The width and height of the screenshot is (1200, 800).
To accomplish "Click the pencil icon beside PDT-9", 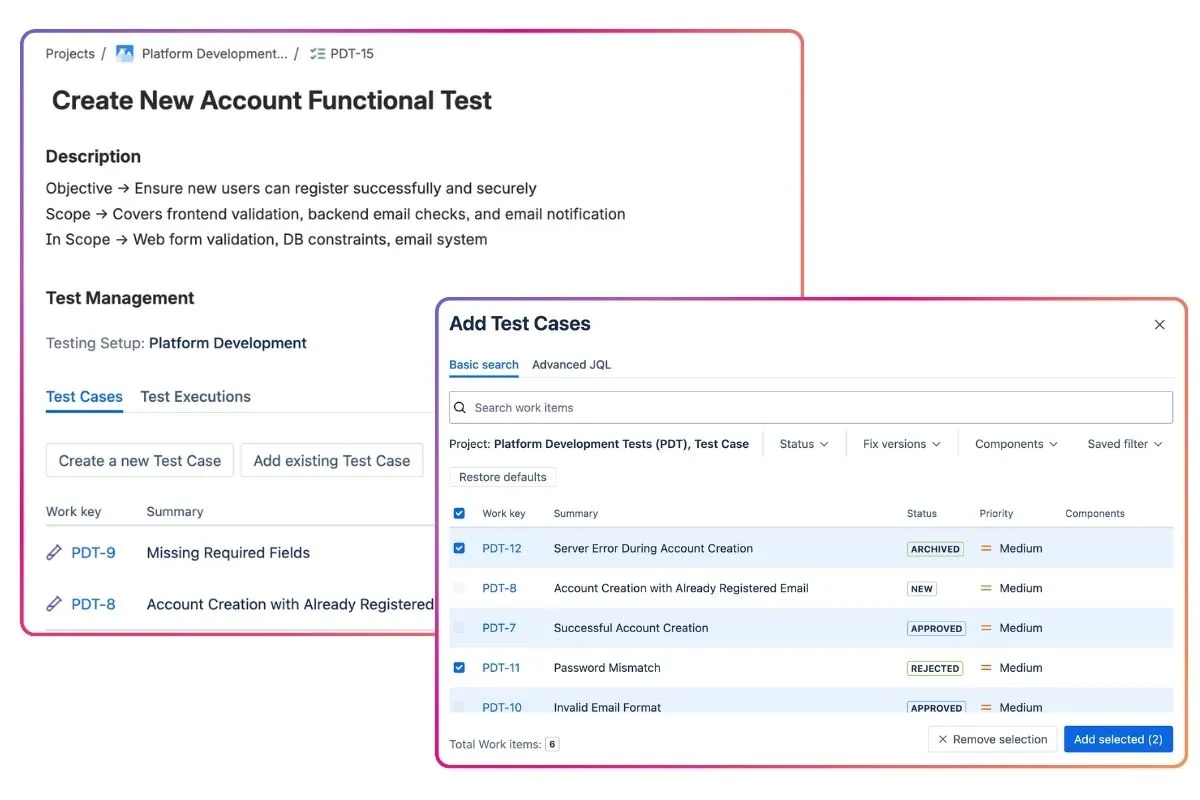I will pyautogui.click(x=54, y=552).
